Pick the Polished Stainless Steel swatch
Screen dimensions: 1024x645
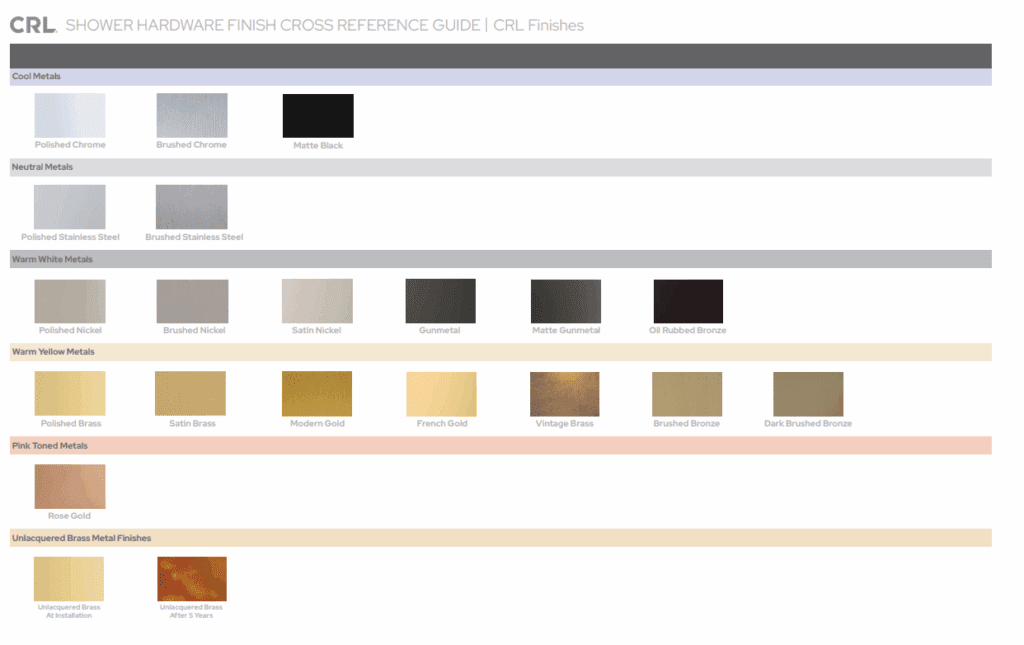click(x=69, y=207)
